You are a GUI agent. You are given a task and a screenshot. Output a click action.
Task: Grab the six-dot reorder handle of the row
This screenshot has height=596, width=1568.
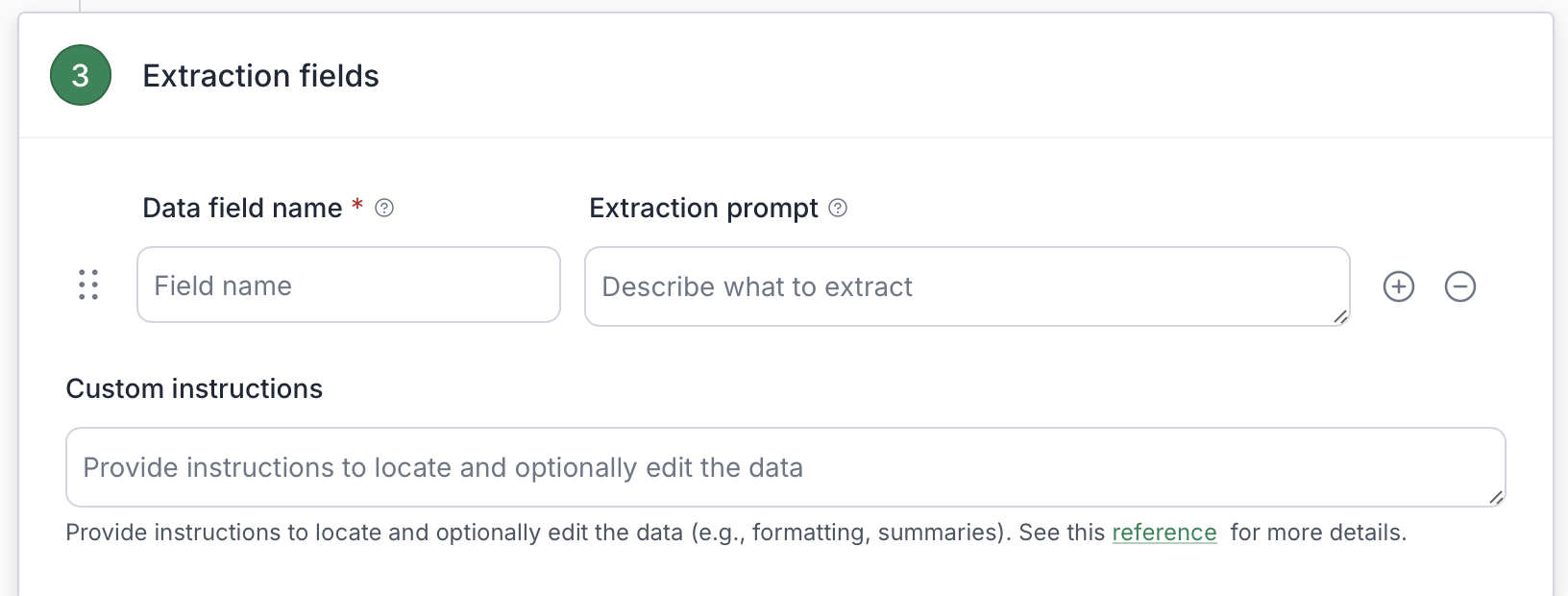(x=88, y=285)
